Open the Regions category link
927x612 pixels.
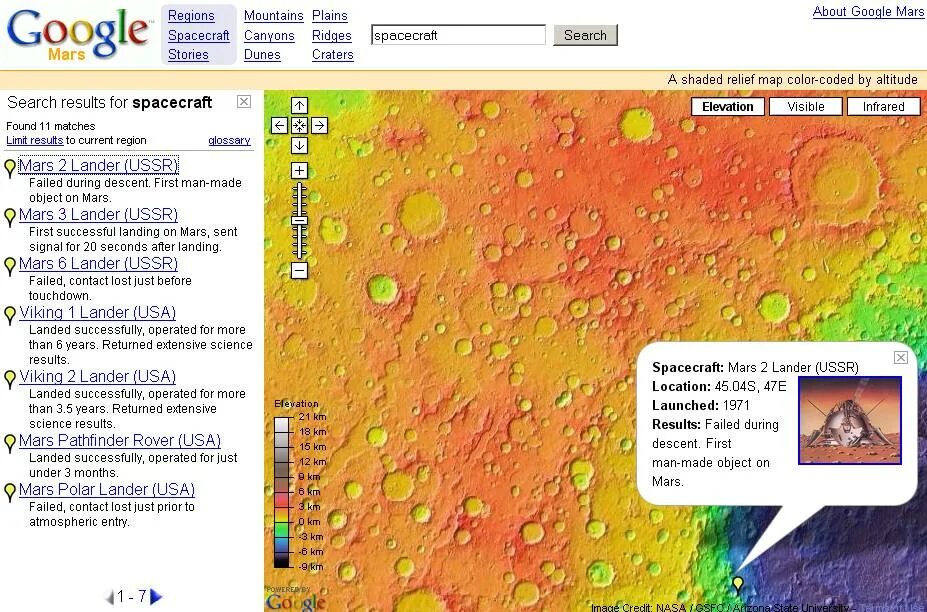click(x=191, y=16)
